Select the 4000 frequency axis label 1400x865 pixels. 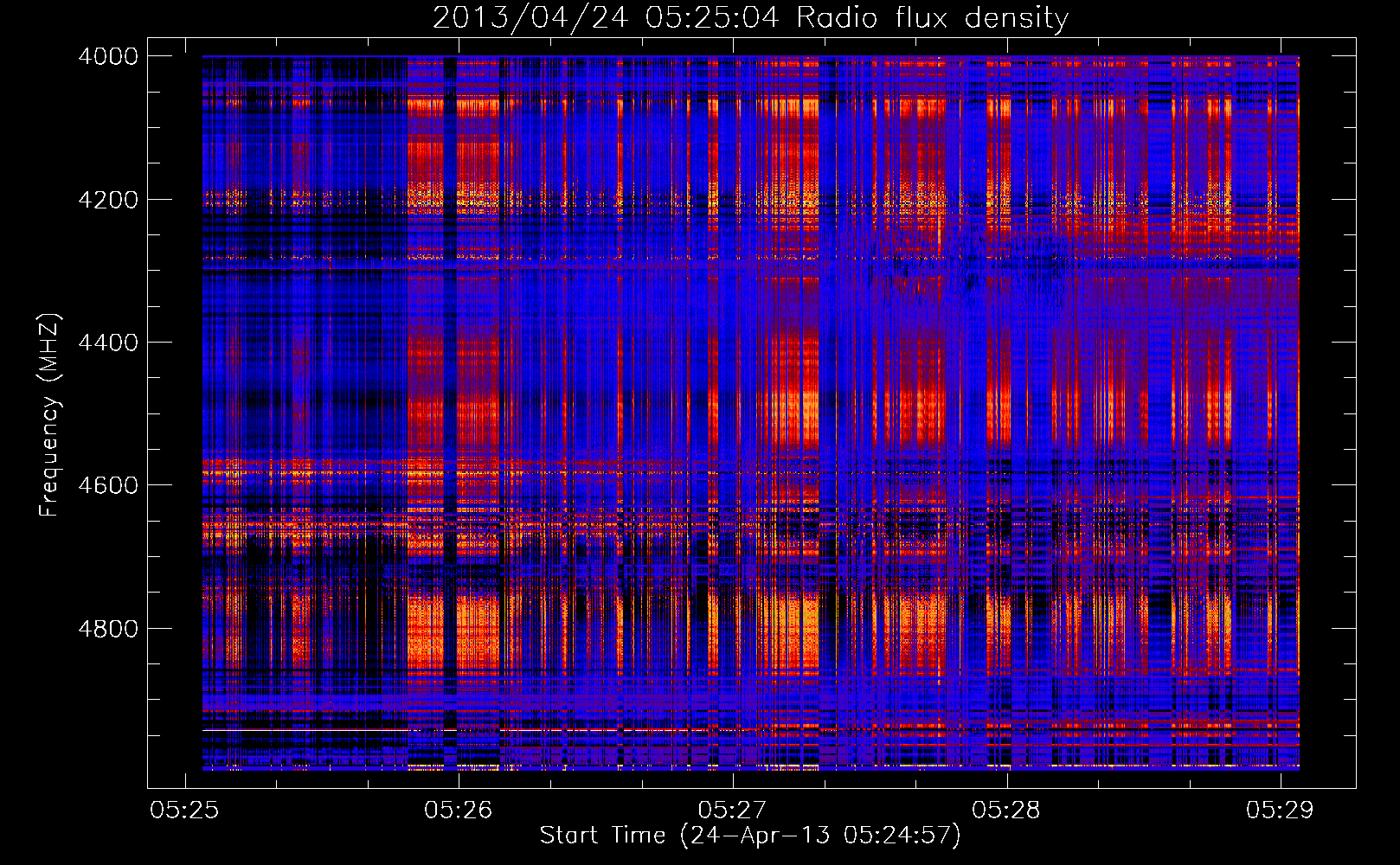coord(108,56)
